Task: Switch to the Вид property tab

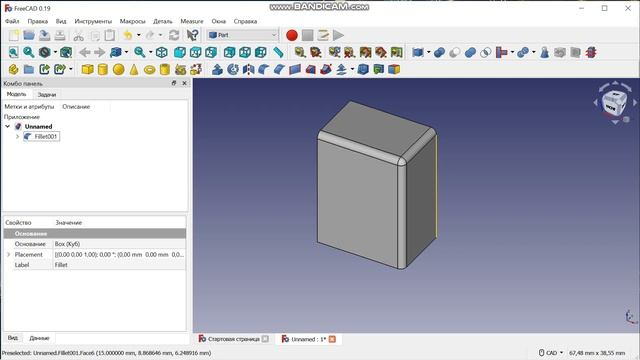Action: (13, 338)
